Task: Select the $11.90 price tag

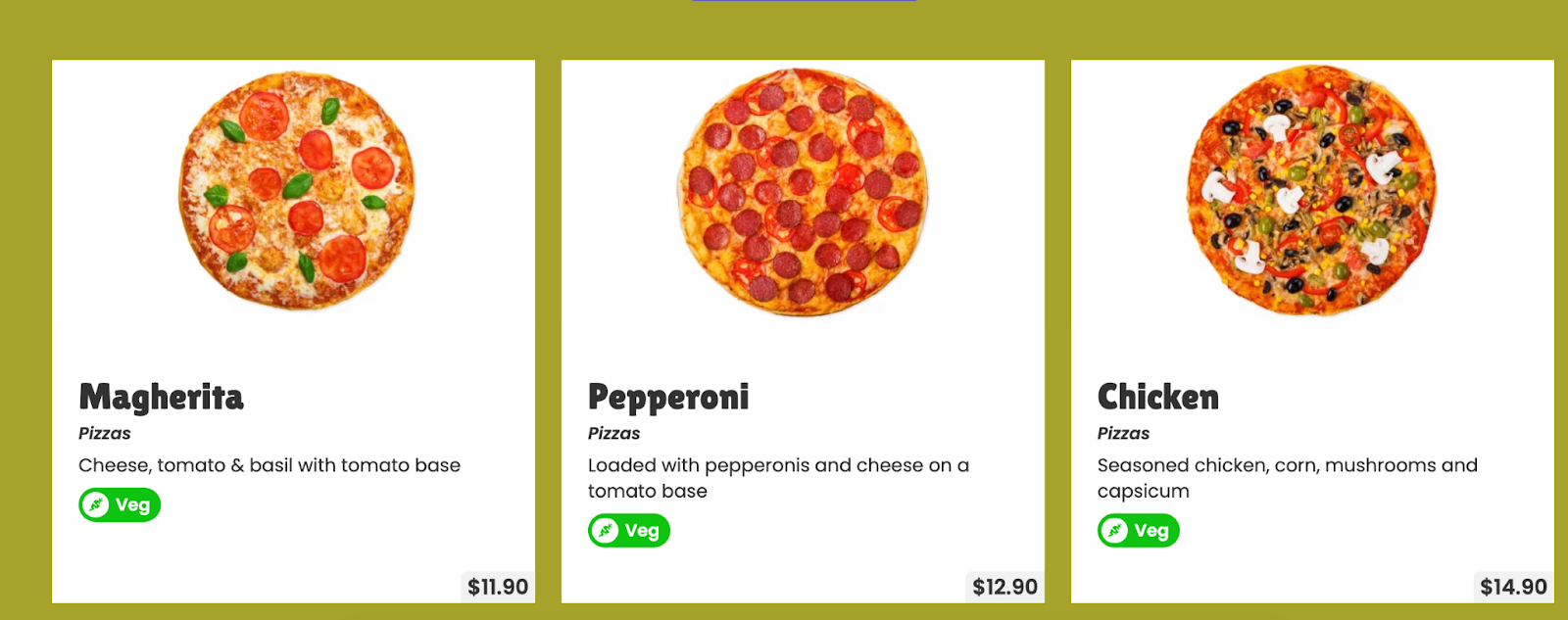Action: point(498,587)
